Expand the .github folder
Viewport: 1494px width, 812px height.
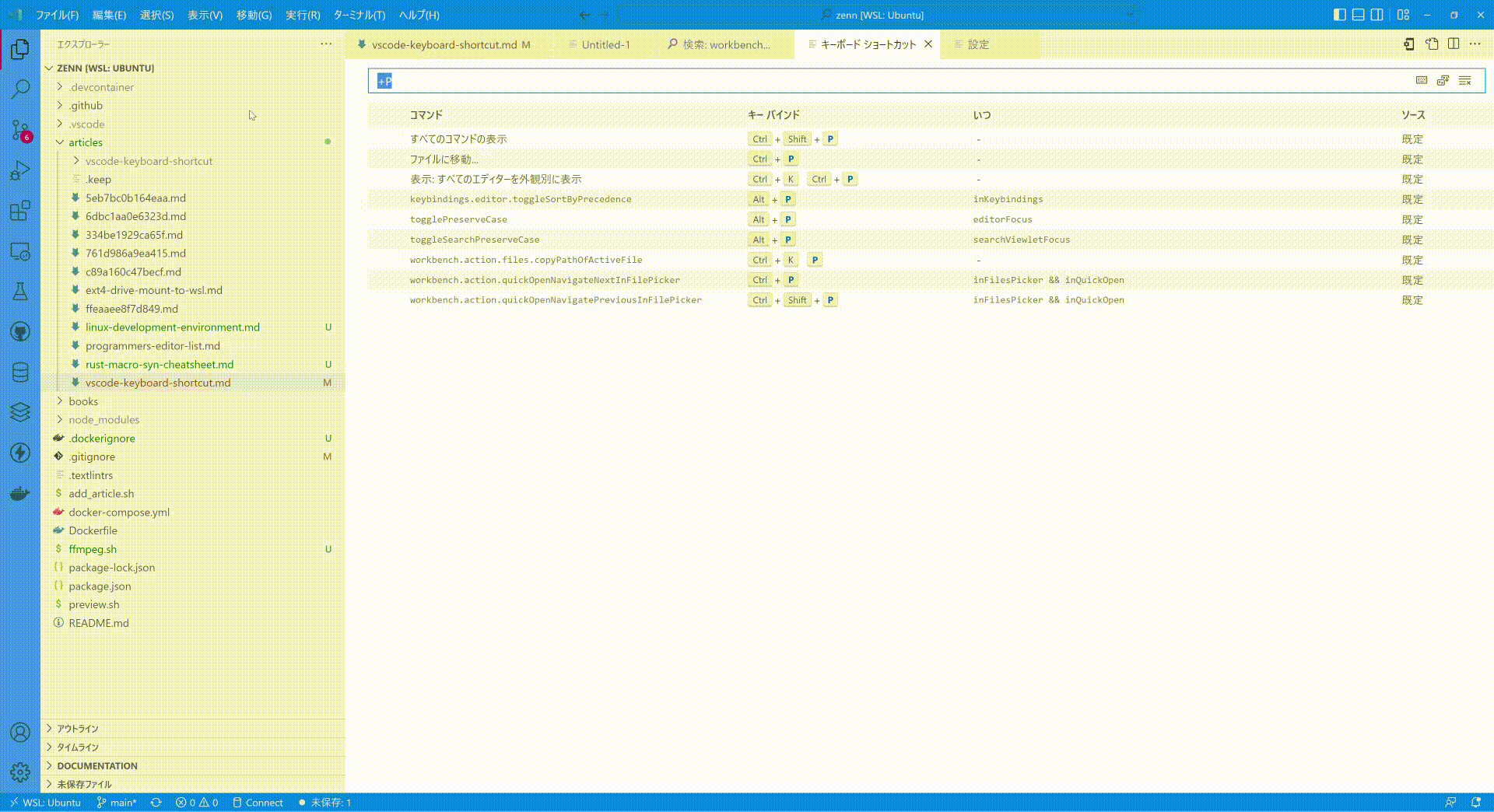click(x=193, y=106)
